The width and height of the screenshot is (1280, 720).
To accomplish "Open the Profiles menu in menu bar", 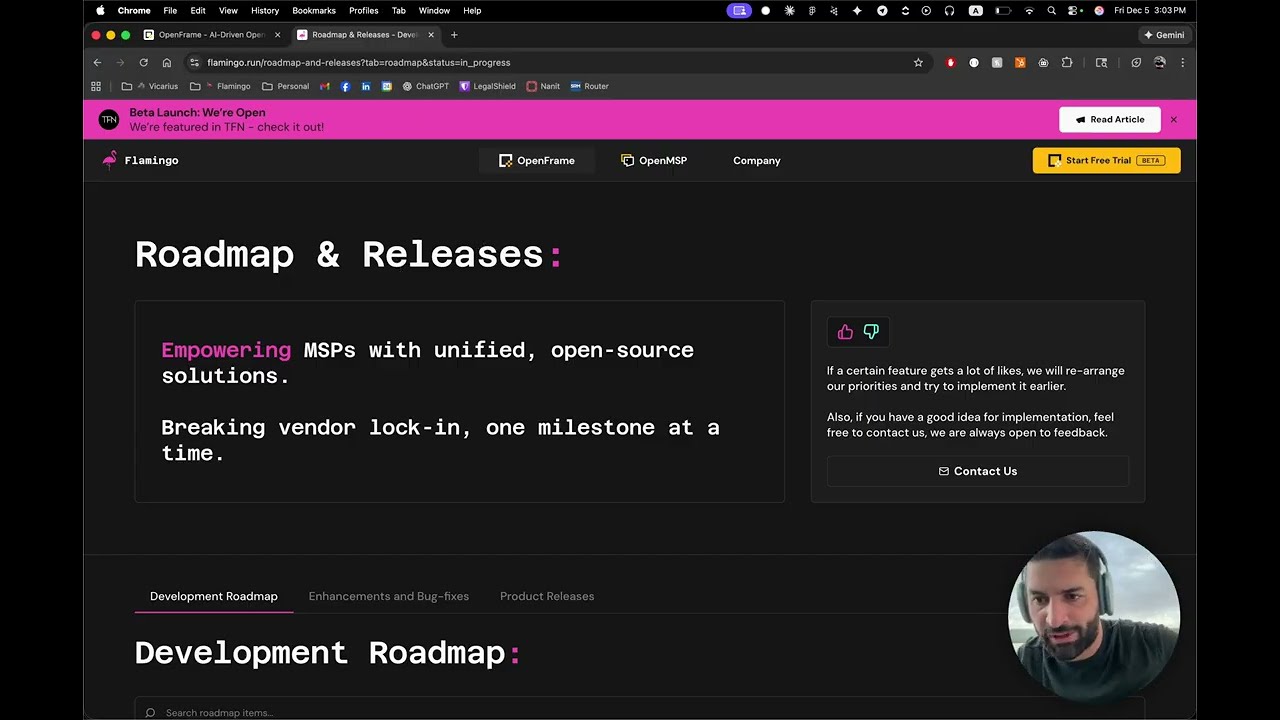I will [363, 10].
